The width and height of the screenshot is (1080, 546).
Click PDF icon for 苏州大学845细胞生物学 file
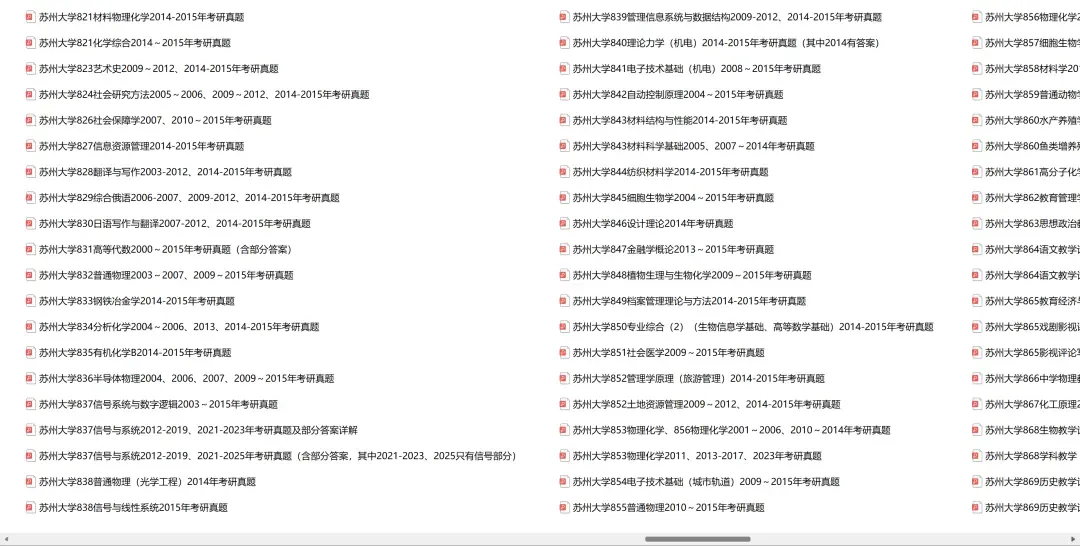564,198
